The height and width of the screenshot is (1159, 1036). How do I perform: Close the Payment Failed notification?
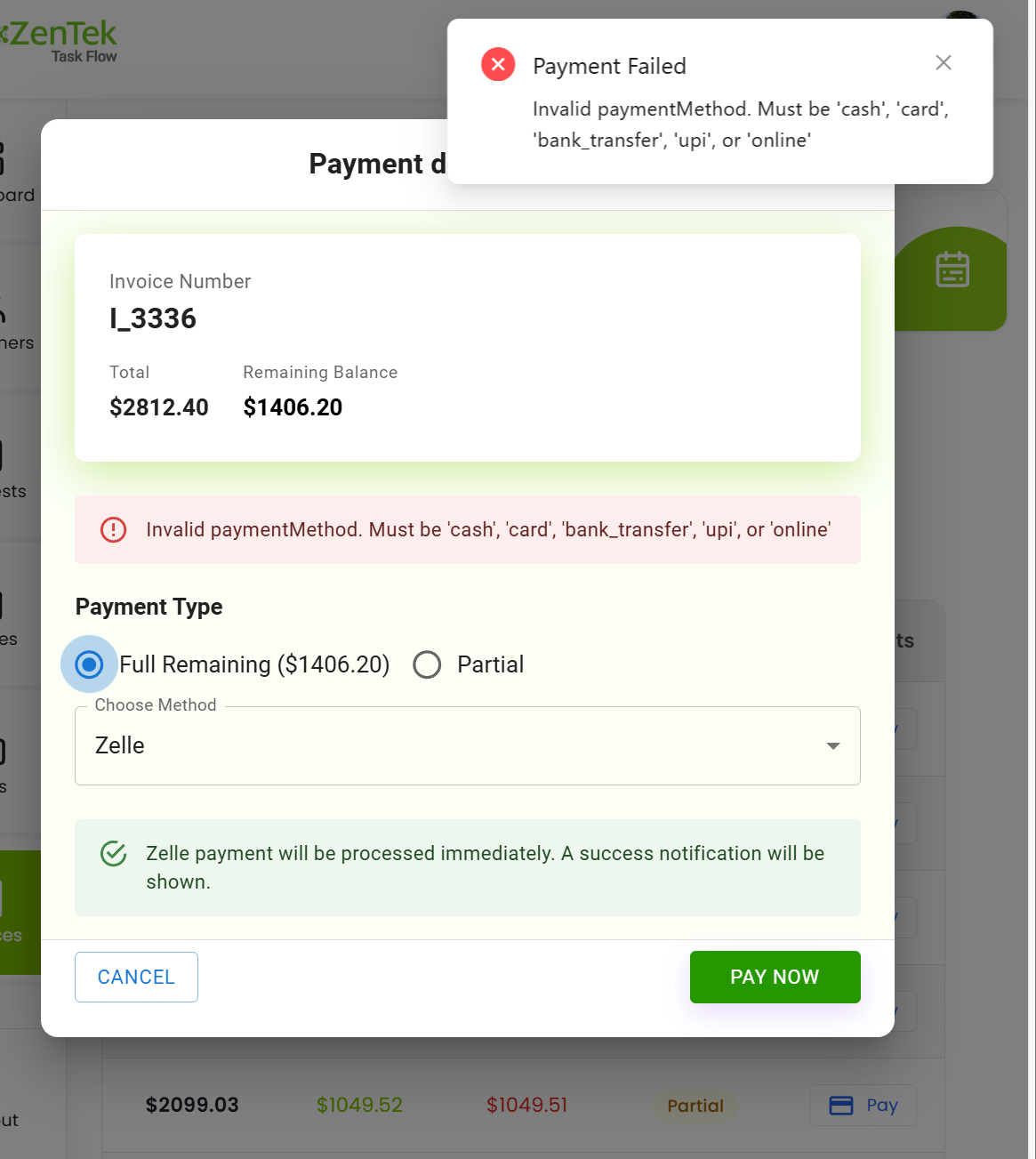click(x=944, y=62)
